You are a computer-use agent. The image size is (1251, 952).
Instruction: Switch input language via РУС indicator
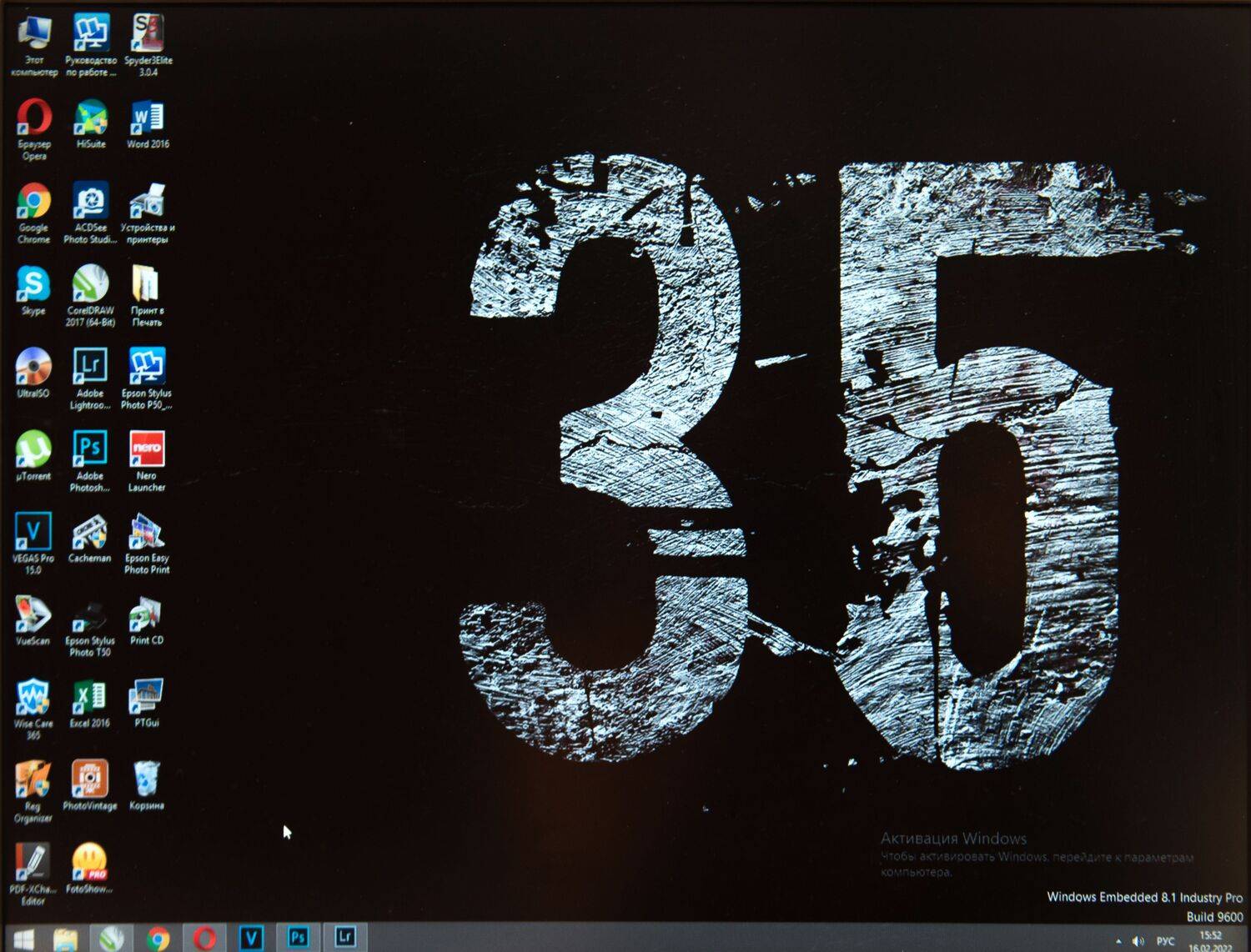tap(1165, 941)
